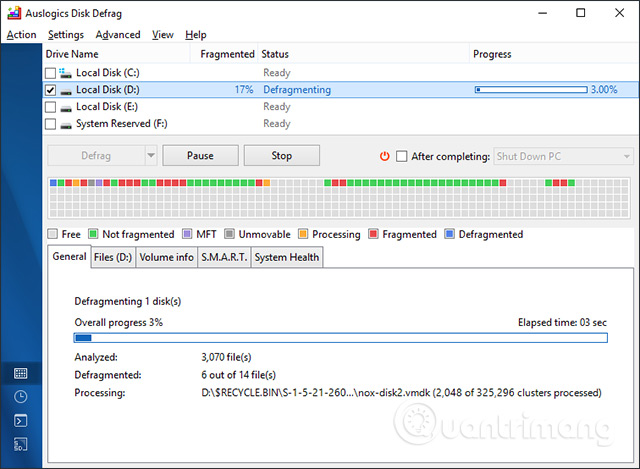The width and height of the screenshot is (640, 469).
Task: Open the Help menu
Action: (x=196, y=35)
